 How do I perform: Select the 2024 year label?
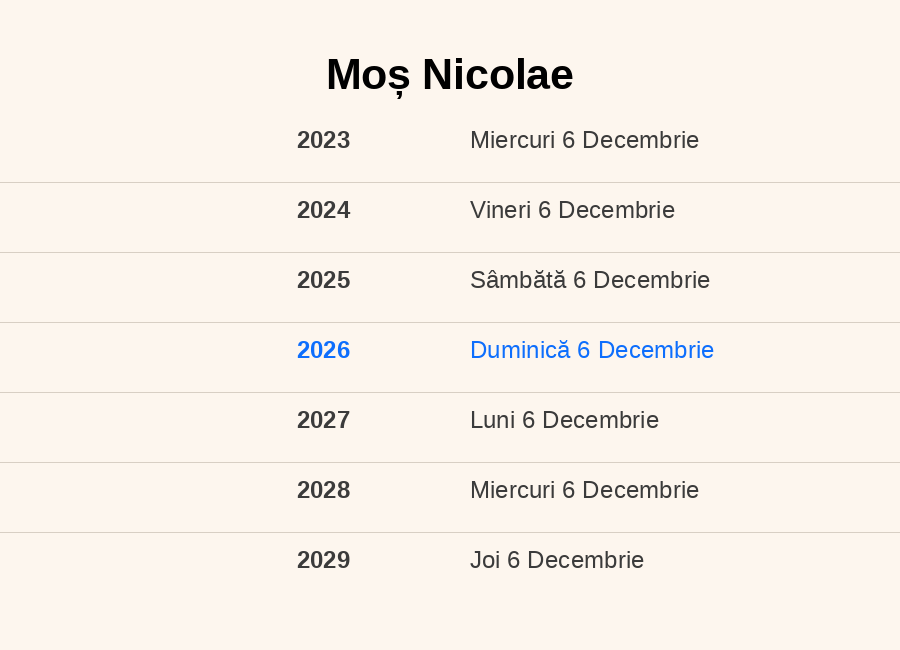tap(323, 210)
